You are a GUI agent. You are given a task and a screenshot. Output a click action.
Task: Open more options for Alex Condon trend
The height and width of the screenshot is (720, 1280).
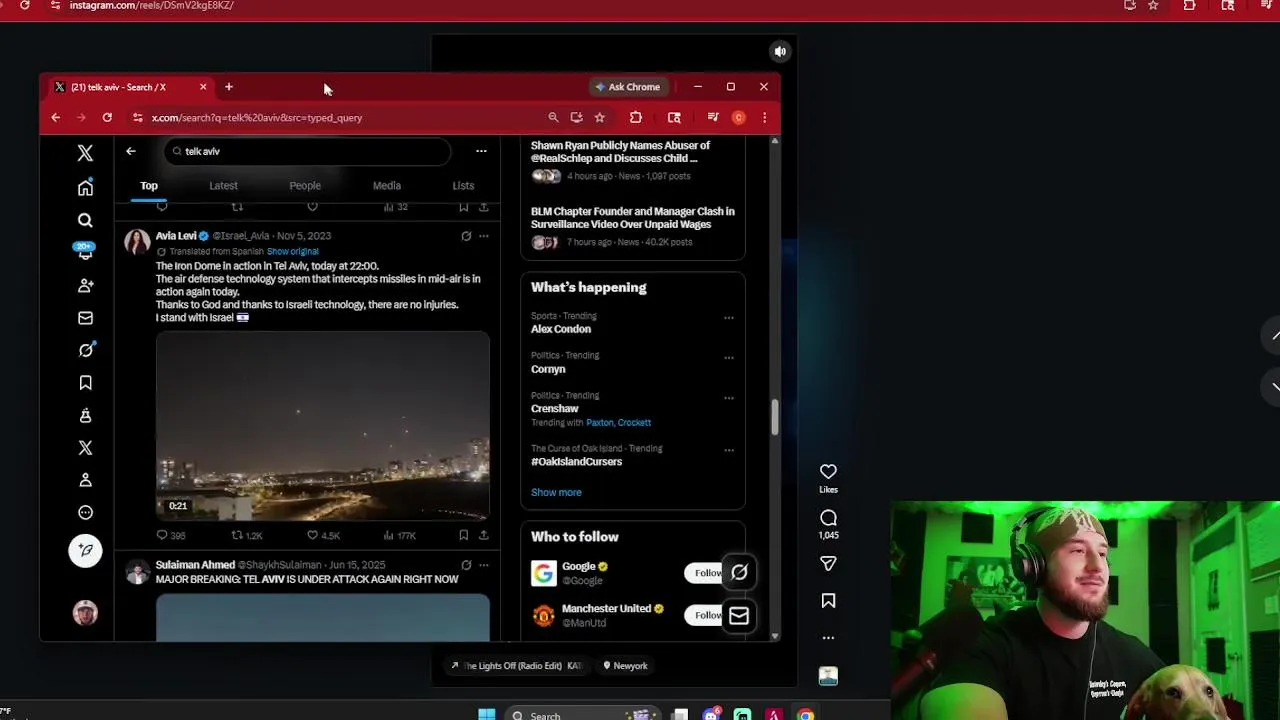(729, 318)
